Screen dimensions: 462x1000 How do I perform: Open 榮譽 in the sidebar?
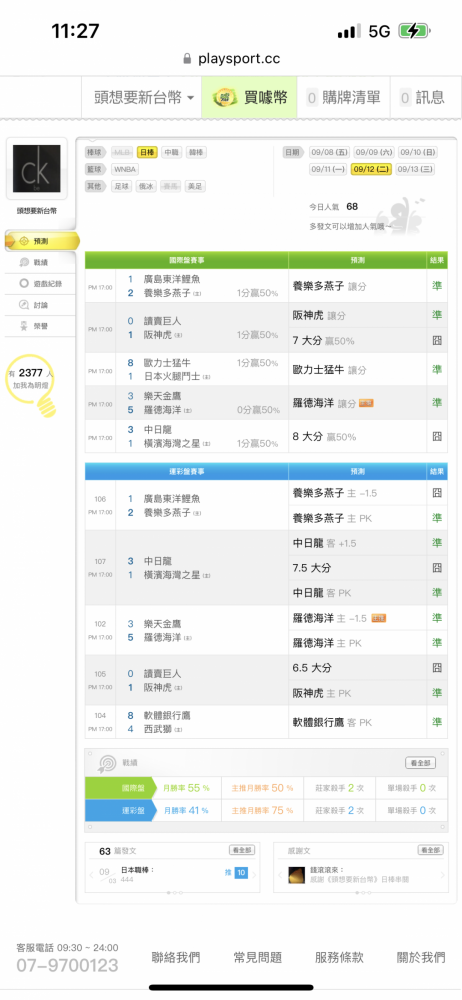pos(40,326)
